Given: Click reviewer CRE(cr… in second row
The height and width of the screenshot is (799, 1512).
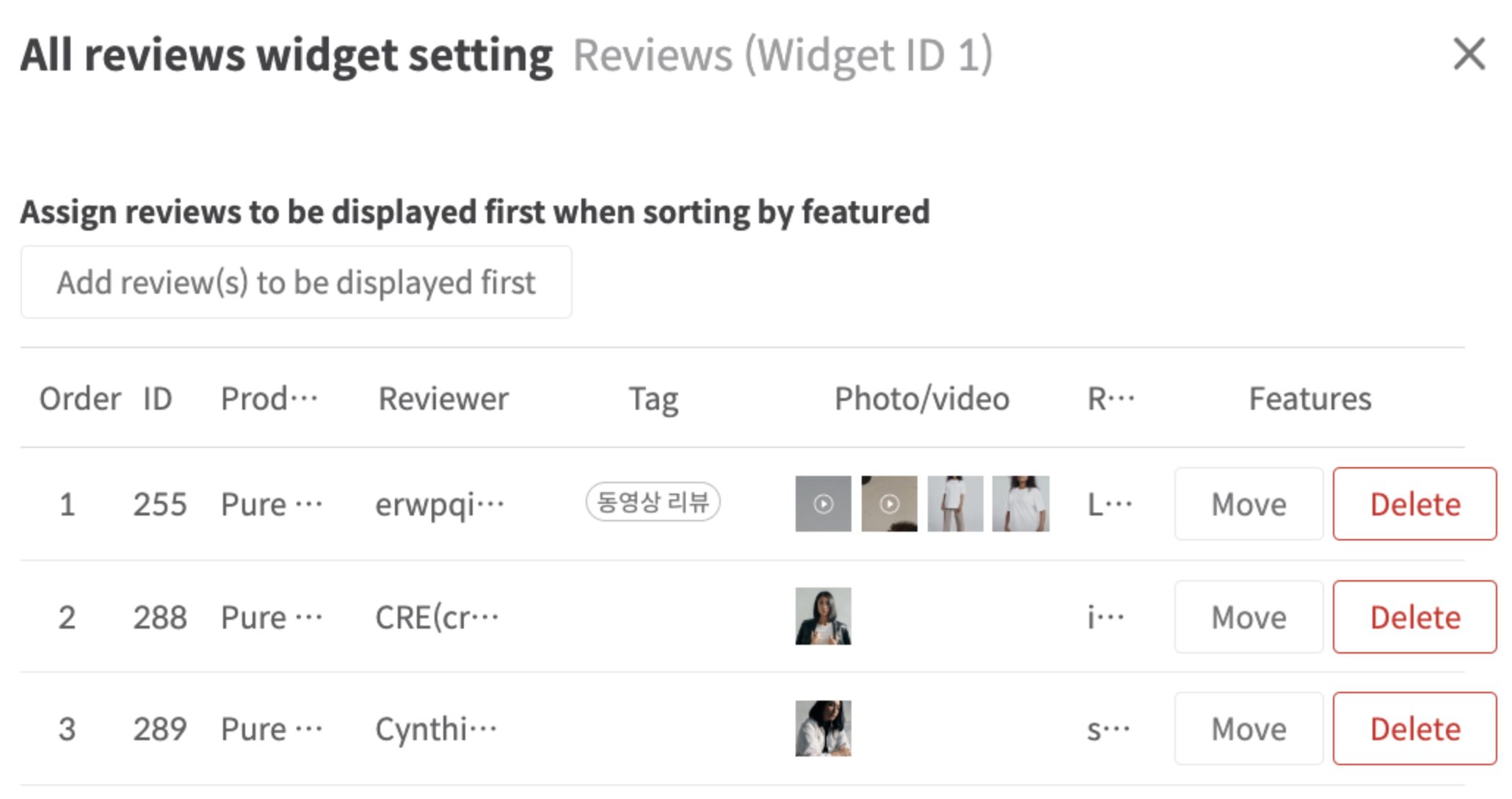Looking at the screenshot, I should pyautogui.click(x=437, y=618).
